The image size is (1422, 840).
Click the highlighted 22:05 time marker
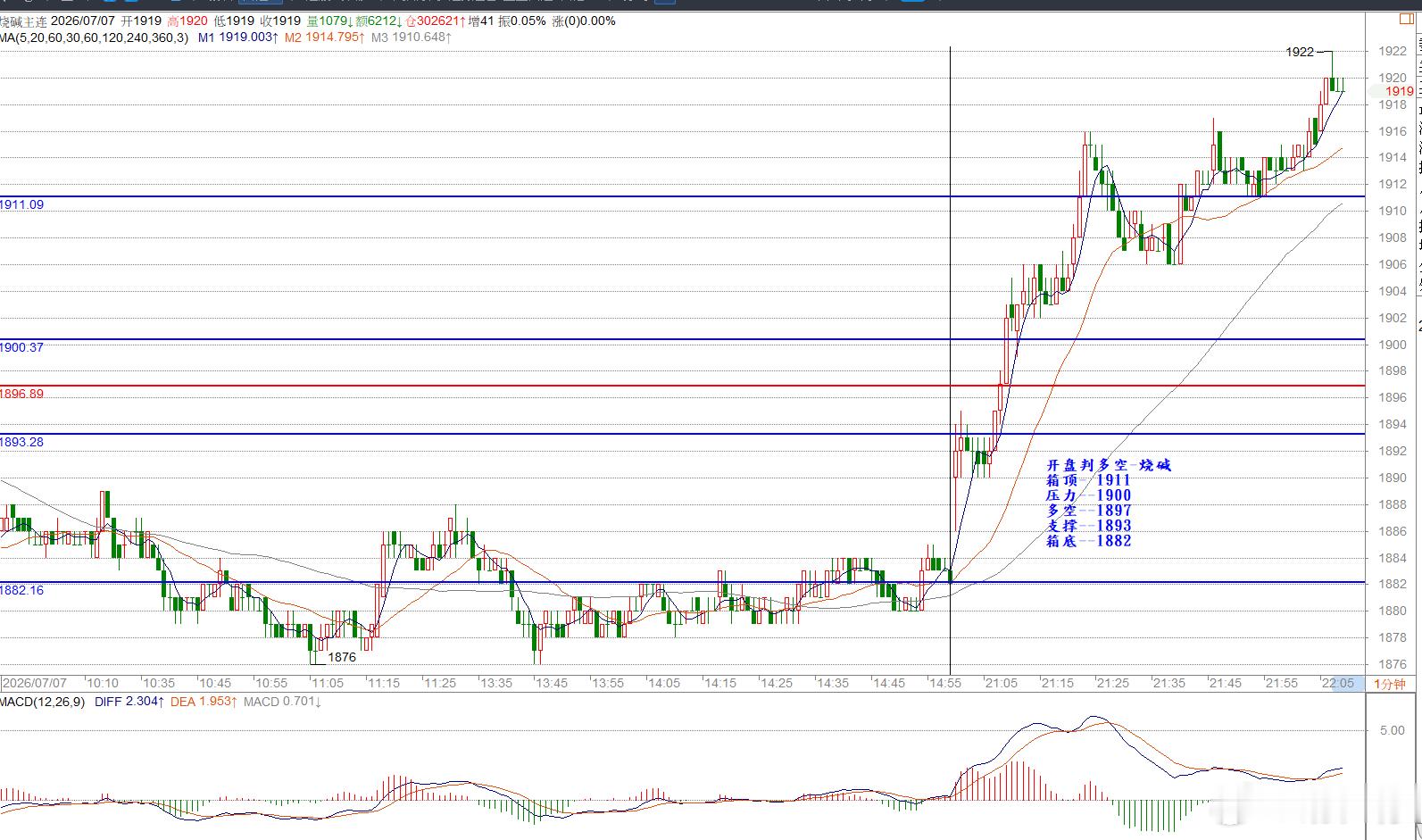[1338, 683]
